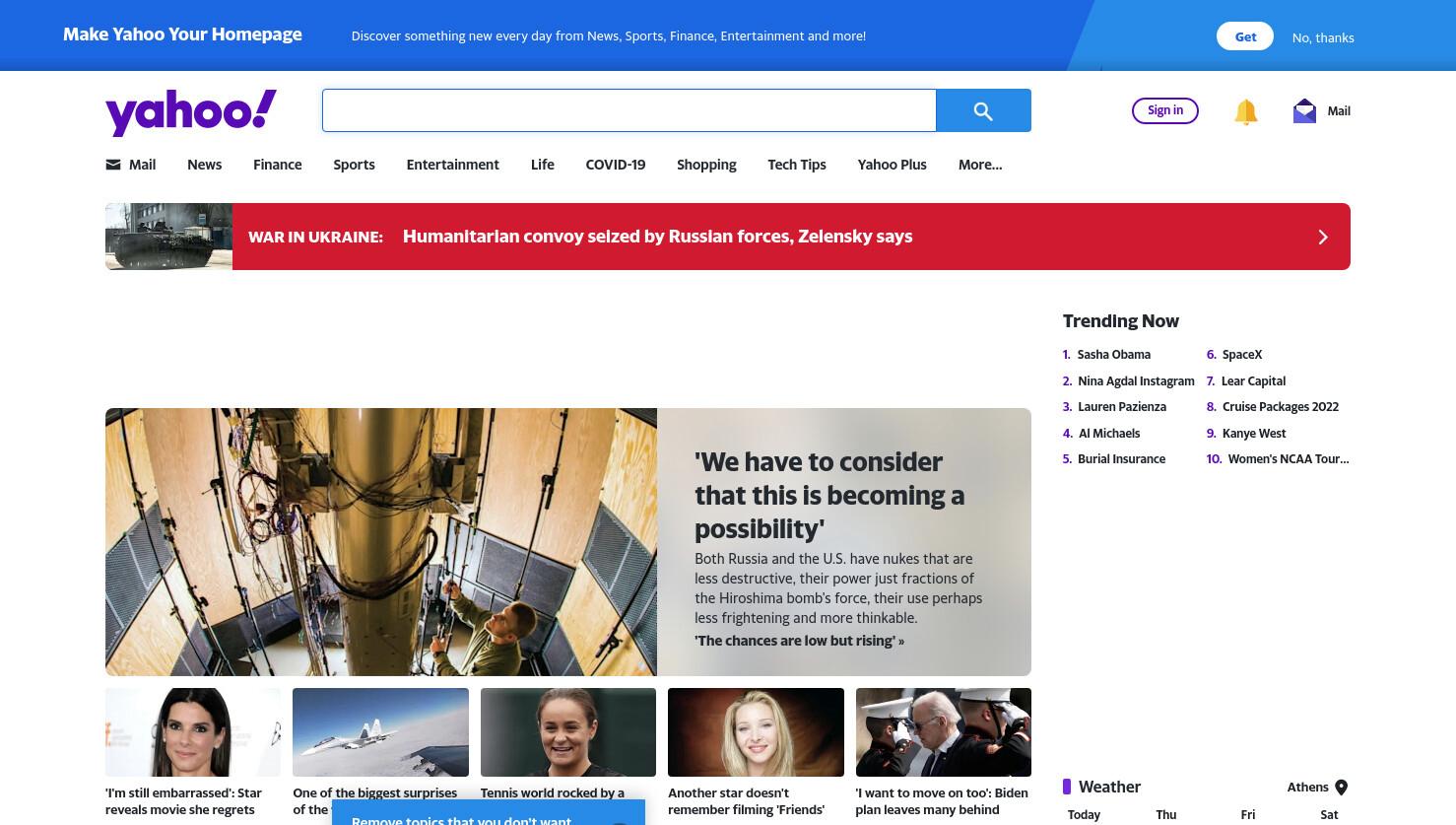Open the Tech Tips navigation tab
The image size is (1456, 825).
pyautogui.click(x=797, y=165)
